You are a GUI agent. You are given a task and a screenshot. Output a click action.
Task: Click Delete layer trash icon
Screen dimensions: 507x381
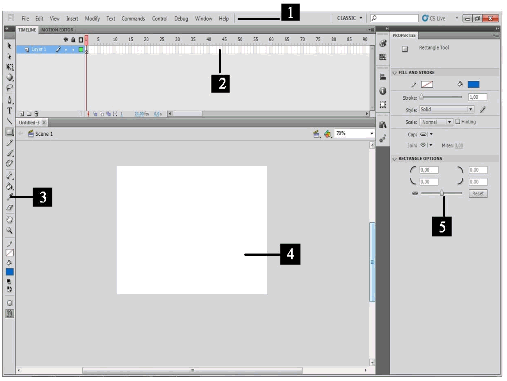(36, 114)
